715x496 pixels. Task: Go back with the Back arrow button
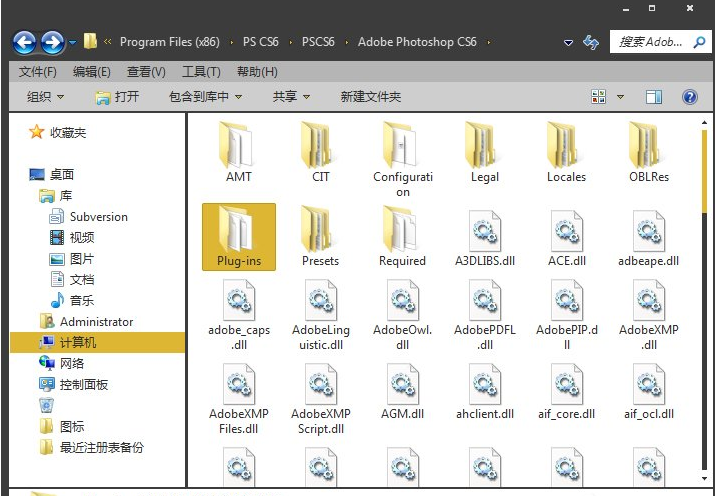[24, 42]
